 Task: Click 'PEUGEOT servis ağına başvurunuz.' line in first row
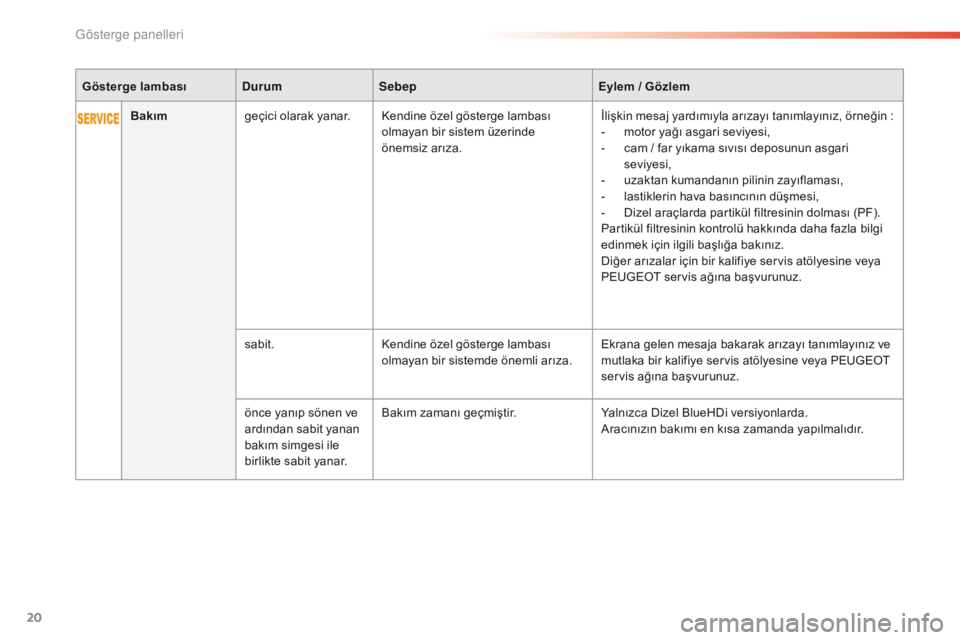click(x=701, y=277)
